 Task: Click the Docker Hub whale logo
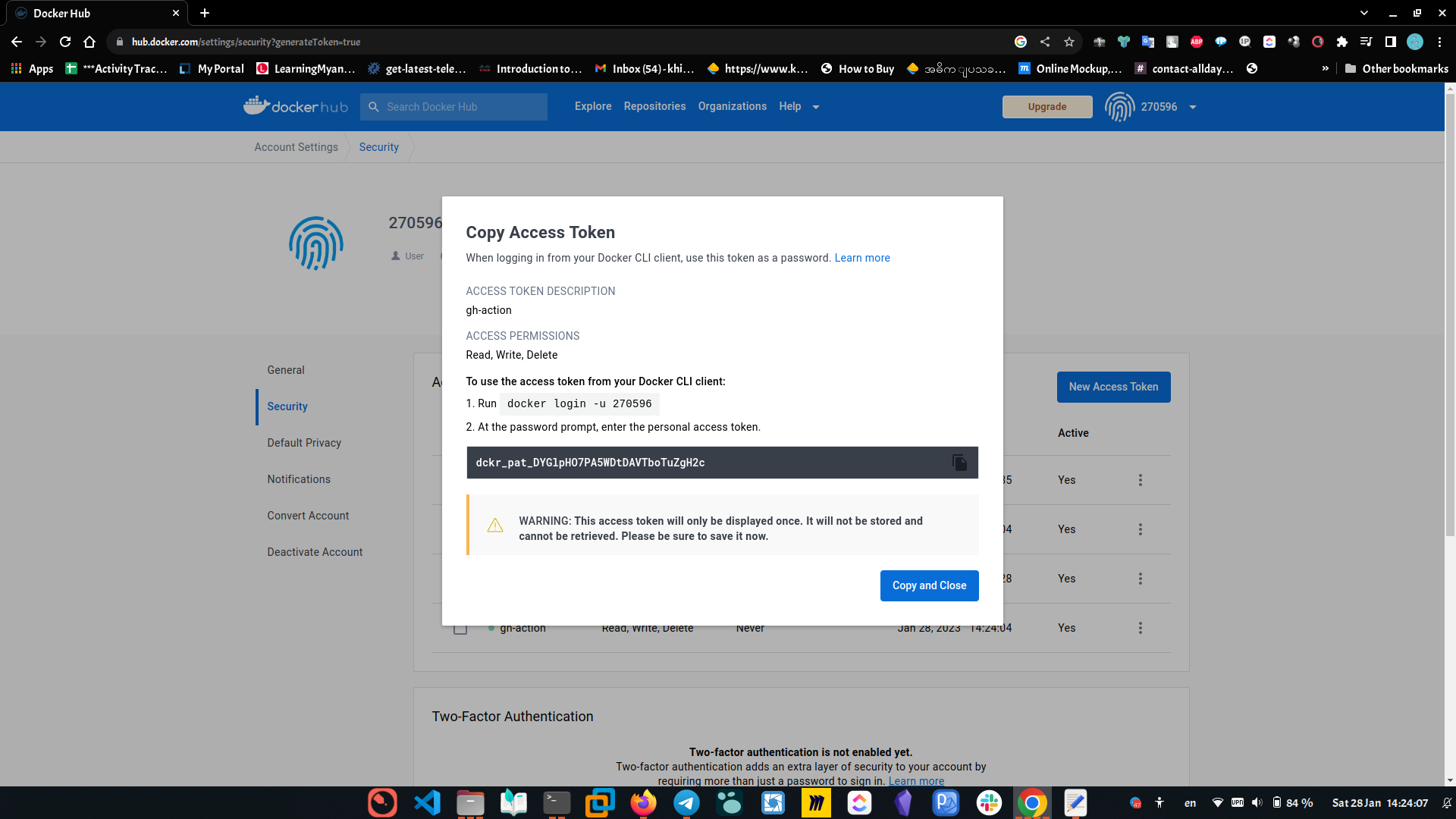[x=295, y=106]
